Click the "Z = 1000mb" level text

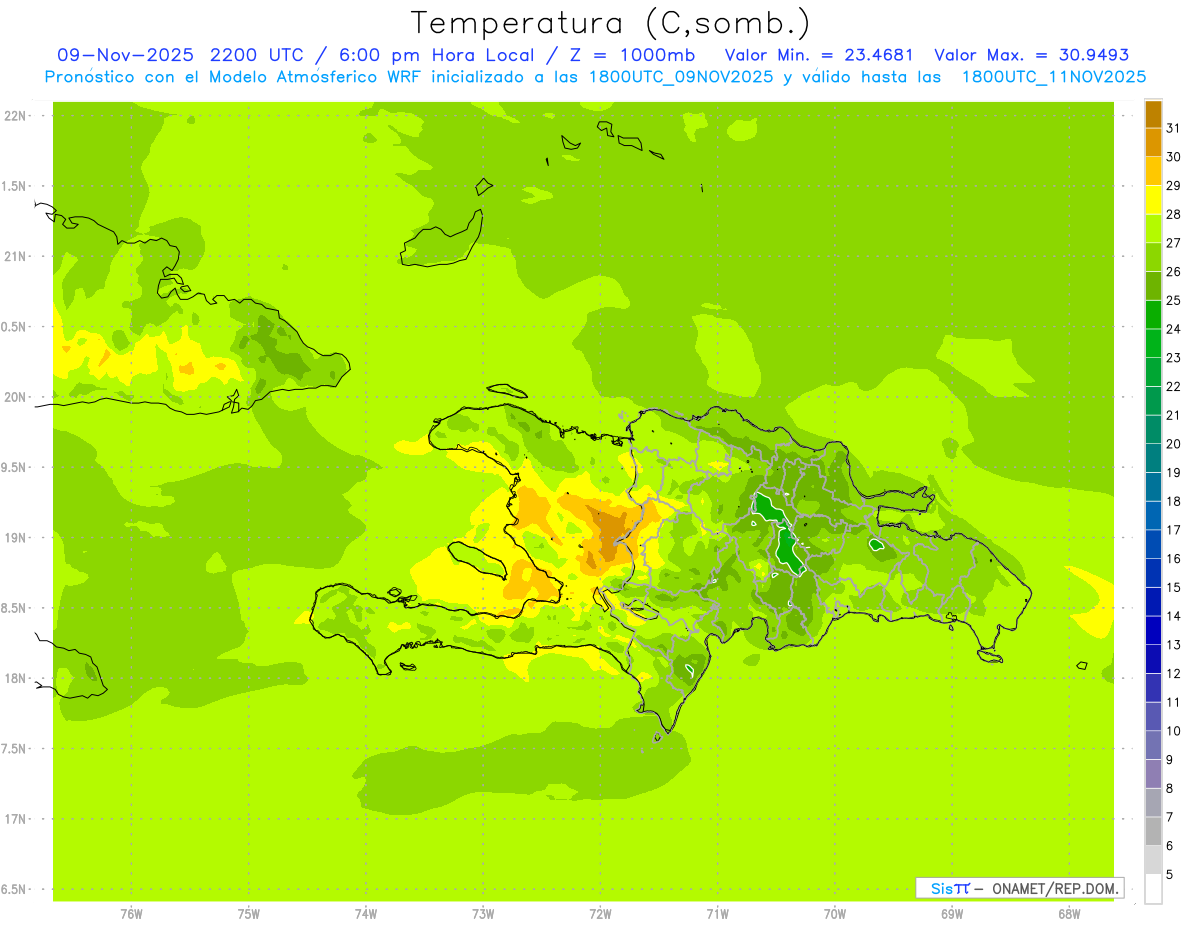point(631,55)
